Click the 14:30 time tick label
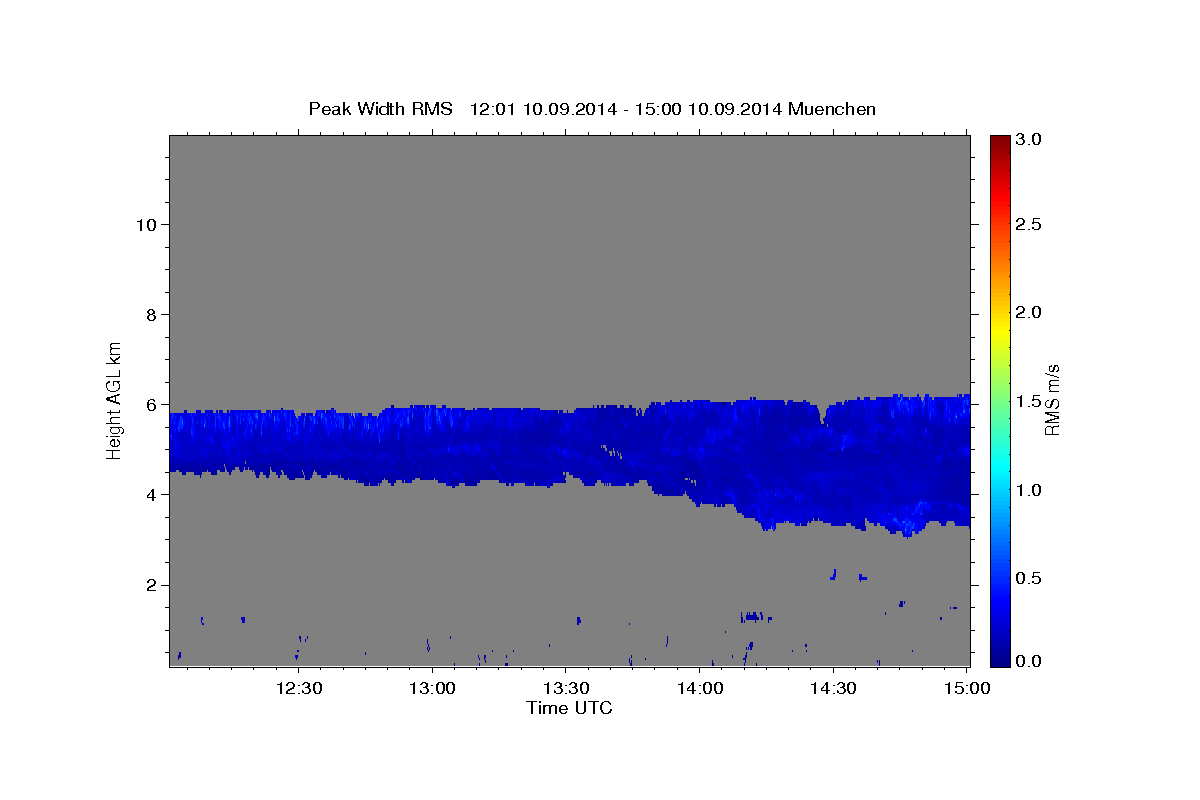 [833, 688]
